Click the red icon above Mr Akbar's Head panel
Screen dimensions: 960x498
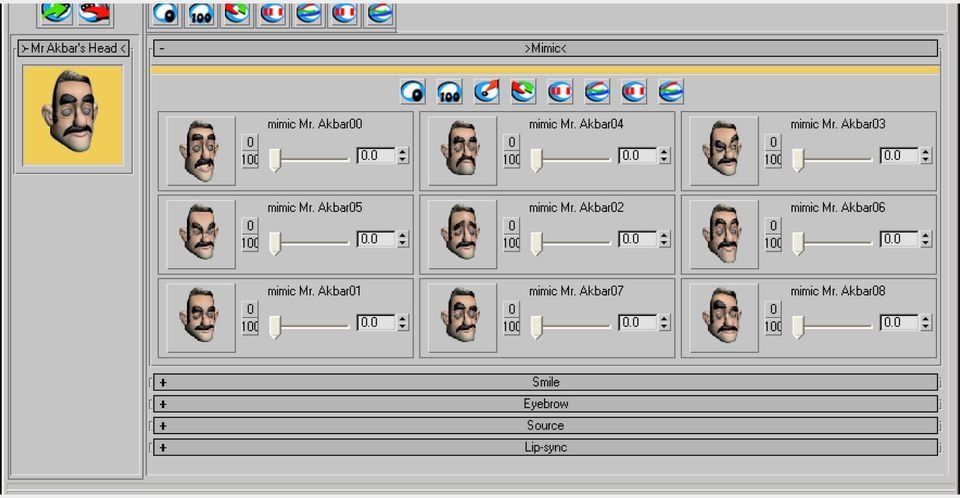(x=95, y=12)
